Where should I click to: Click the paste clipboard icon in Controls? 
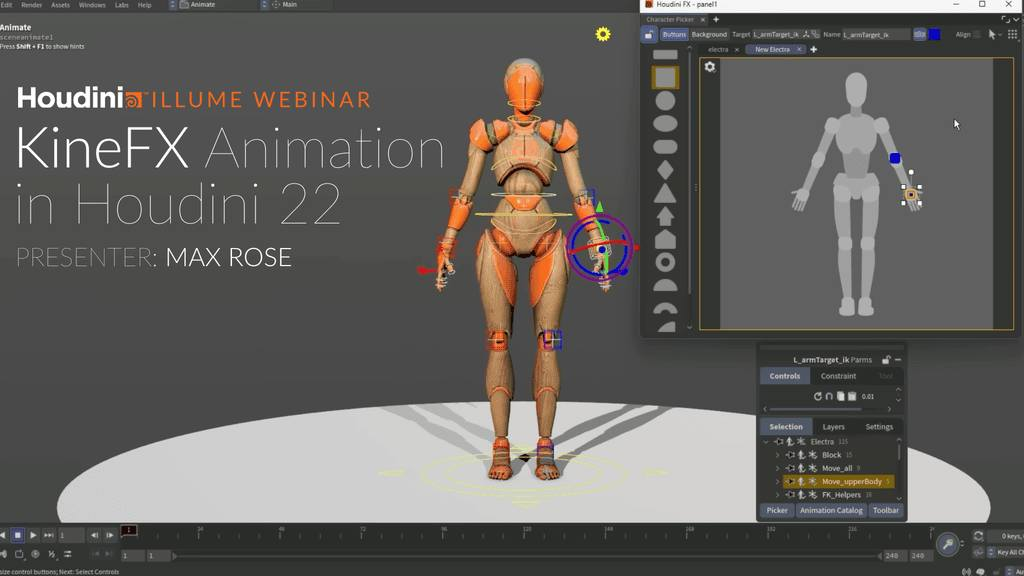[x=852, y=396]
